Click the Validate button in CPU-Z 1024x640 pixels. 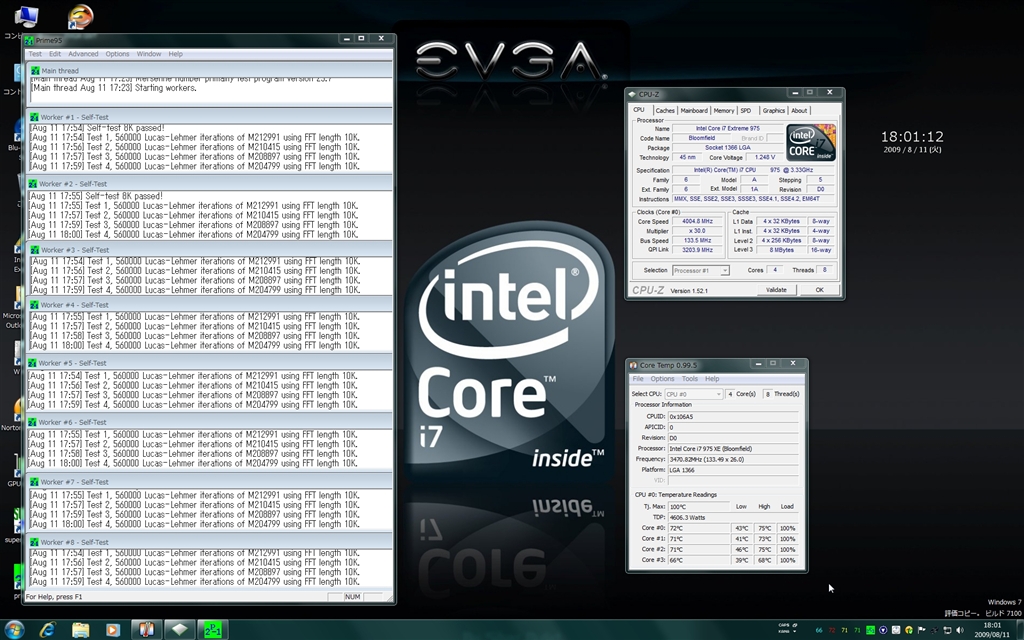tap(776, 289)
